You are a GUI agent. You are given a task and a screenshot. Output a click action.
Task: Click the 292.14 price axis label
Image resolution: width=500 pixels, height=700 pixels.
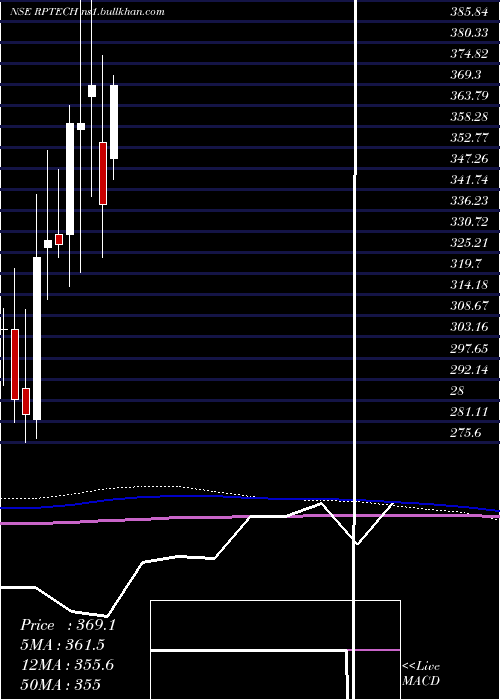point(469,369)
